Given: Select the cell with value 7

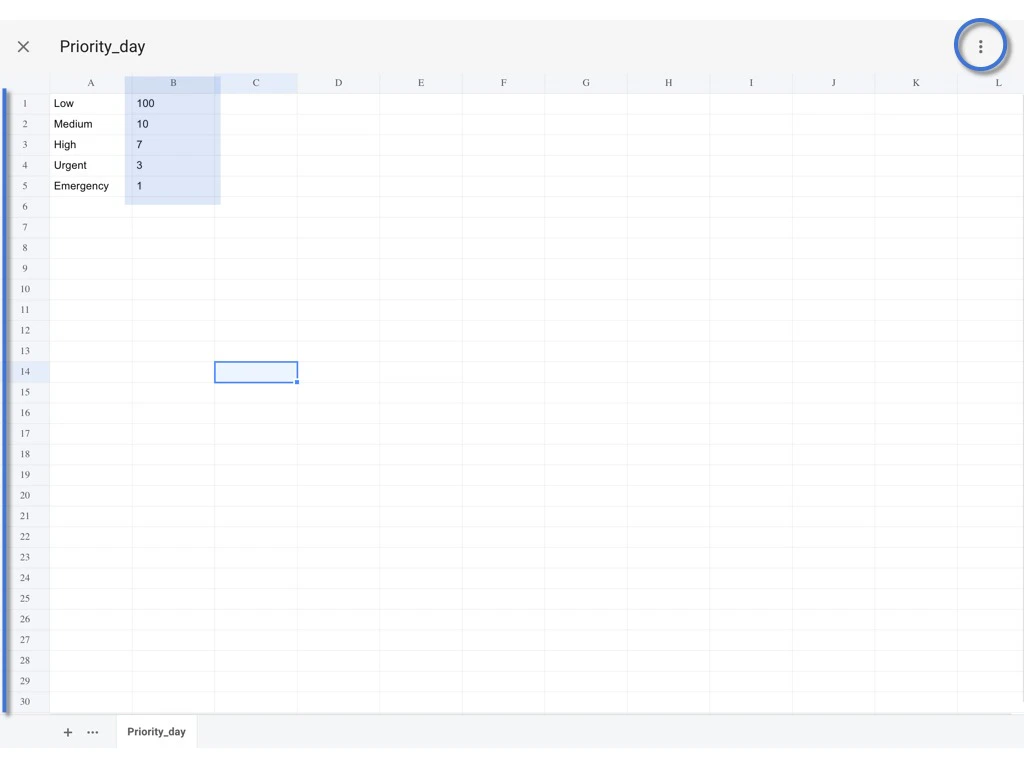Looking at the screenshot, I should pyautogui.click(x=172, y=144).
